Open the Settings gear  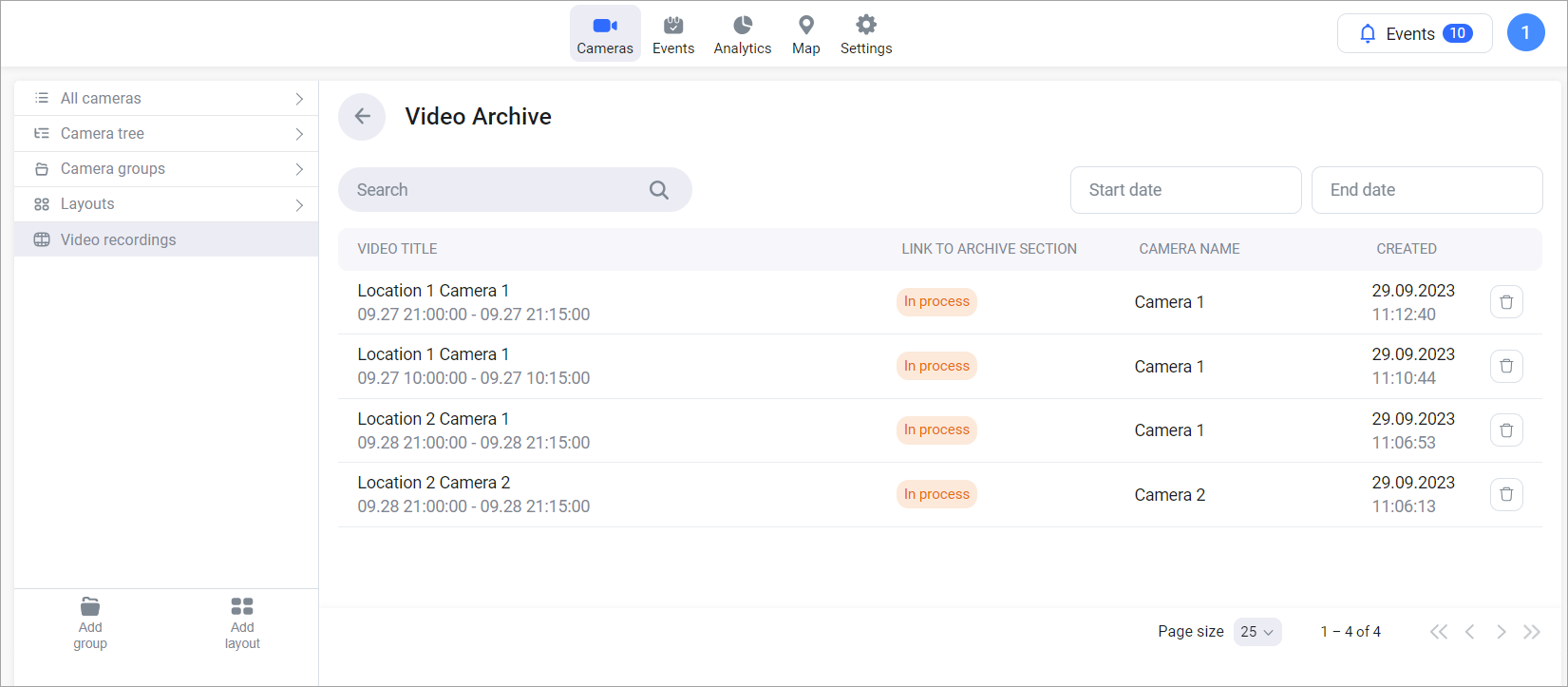865,34
